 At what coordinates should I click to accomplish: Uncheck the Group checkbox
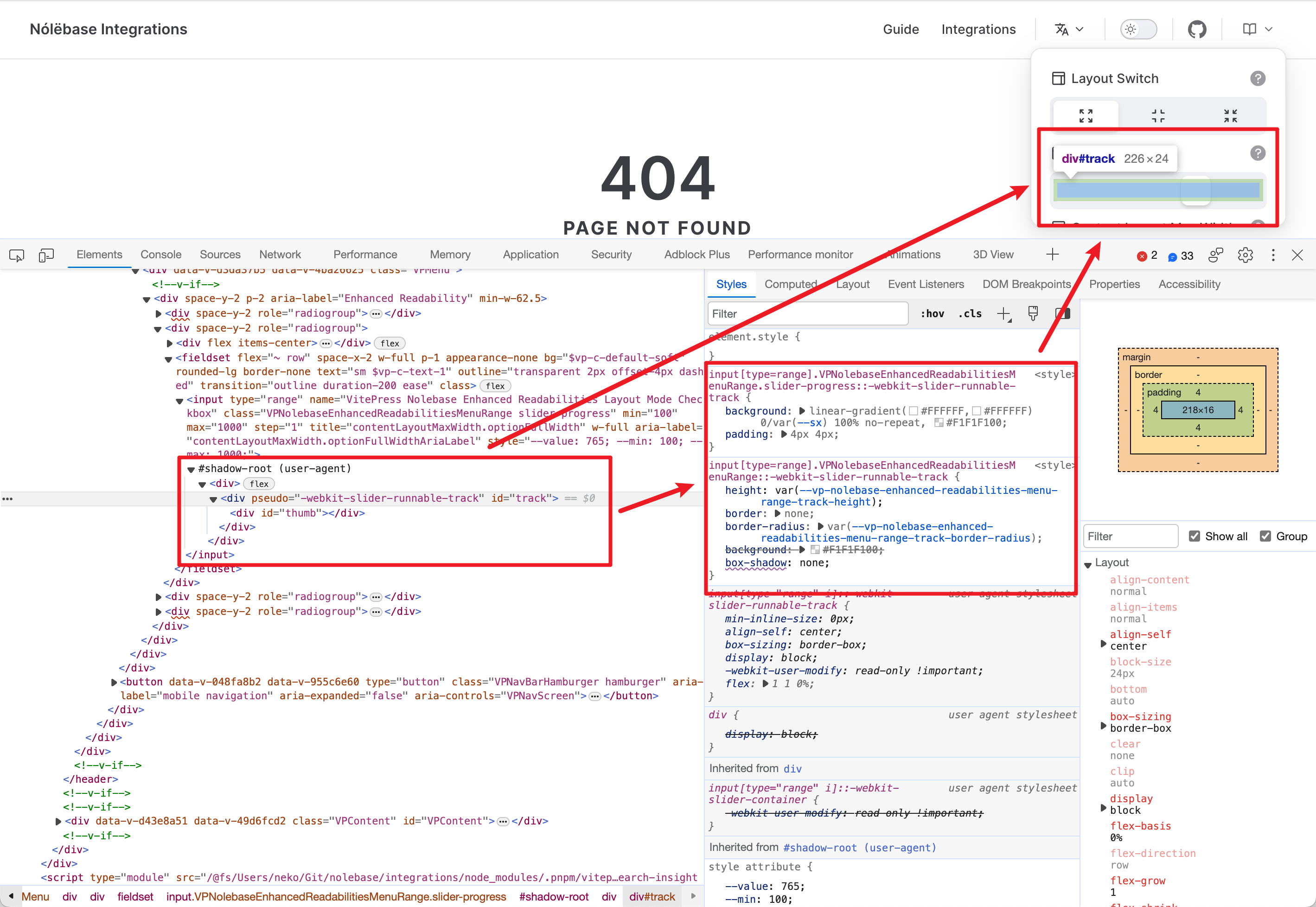click(x=1265, y=536)
